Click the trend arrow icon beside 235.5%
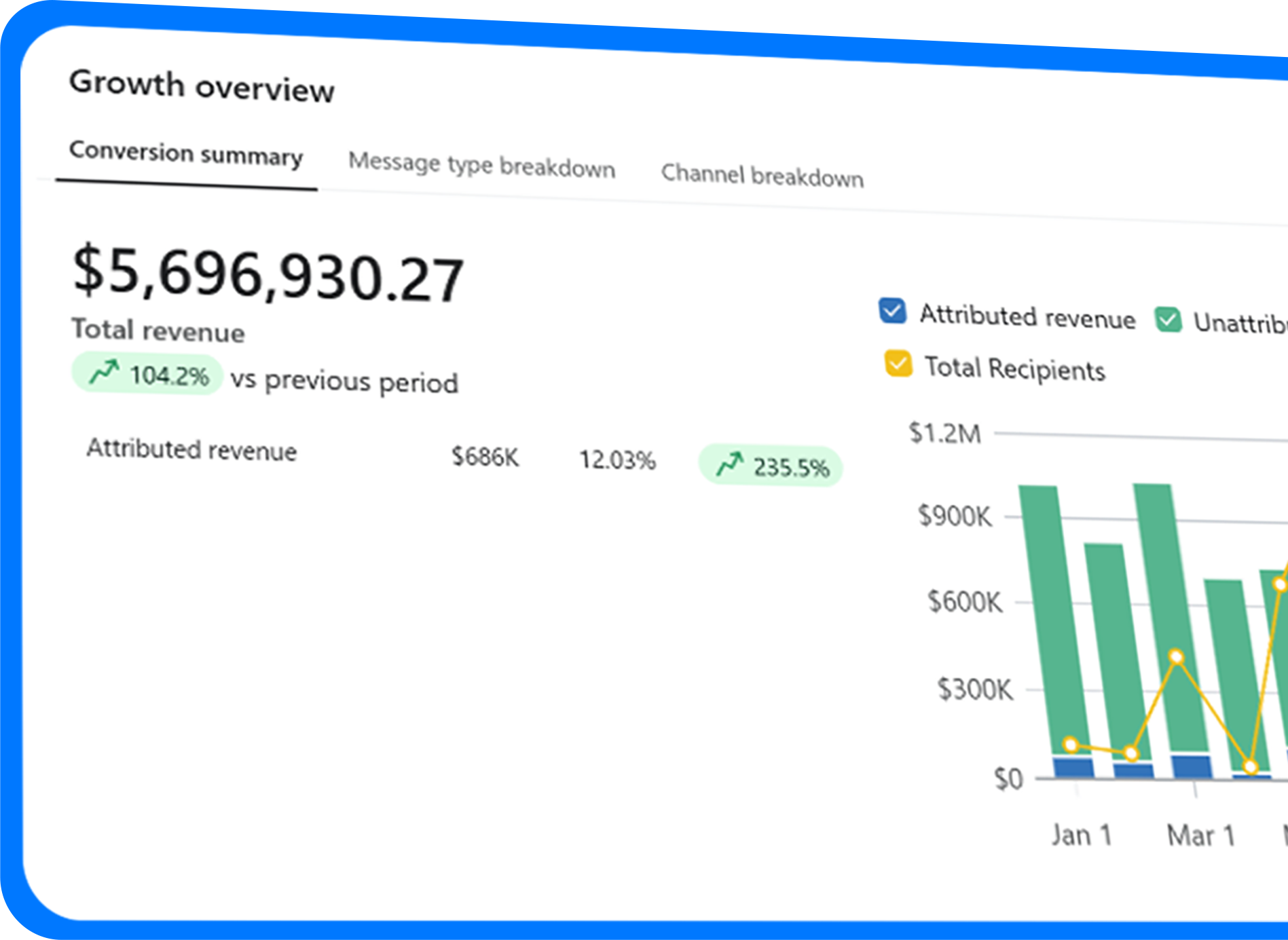The width and height of the screenshot is (1288, 940). 730,464
